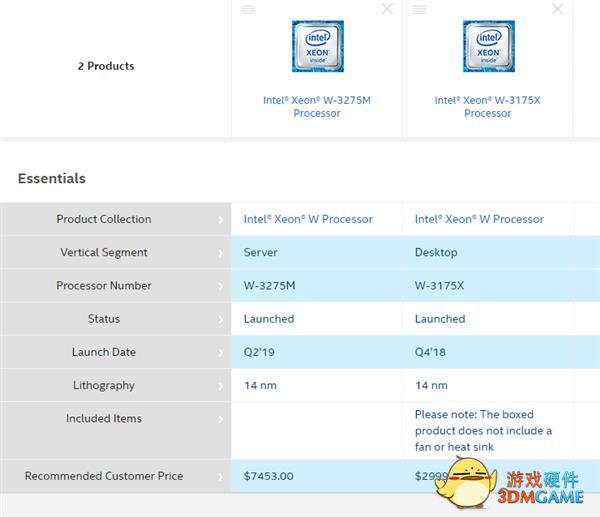Open W-3275M's Intel Xeon W Processor collection link
Viewport: 600px width, 517px height.
tap(308, 219)
